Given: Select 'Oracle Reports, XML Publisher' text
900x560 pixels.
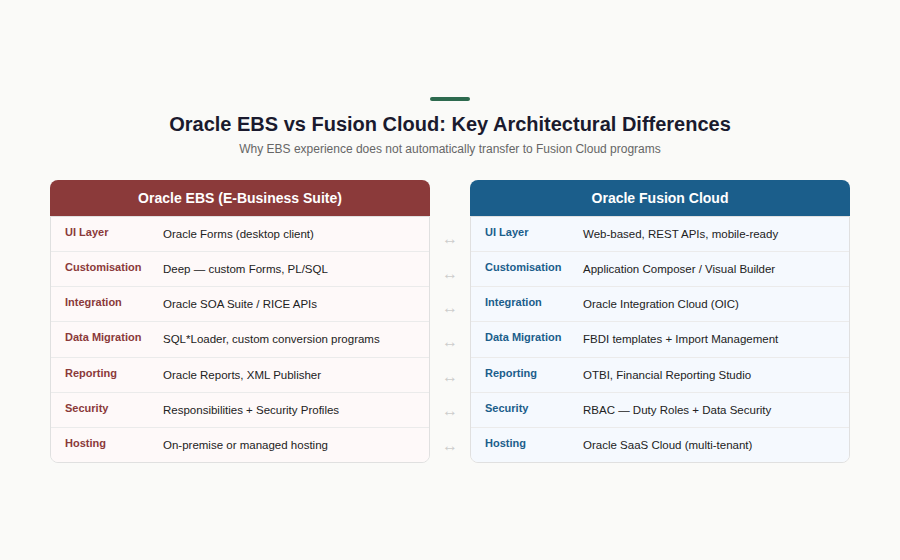Looking at the screenshot, I should tap(242, 375).
